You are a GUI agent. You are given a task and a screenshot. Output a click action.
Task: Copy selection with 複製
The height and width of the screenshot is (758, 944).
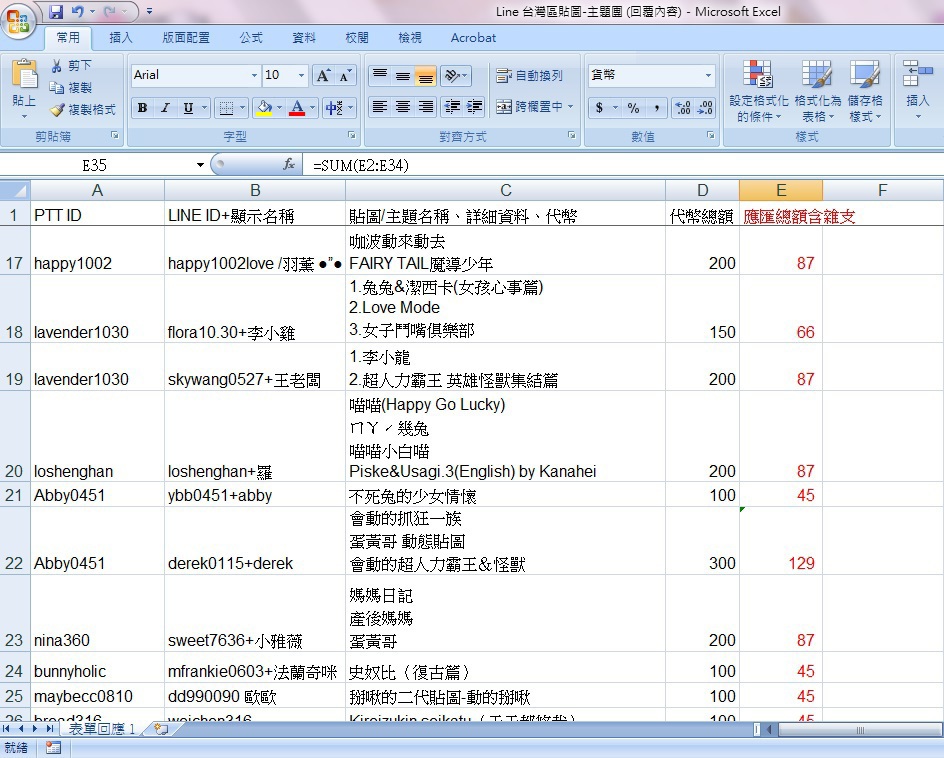click(x=72, y=88)
